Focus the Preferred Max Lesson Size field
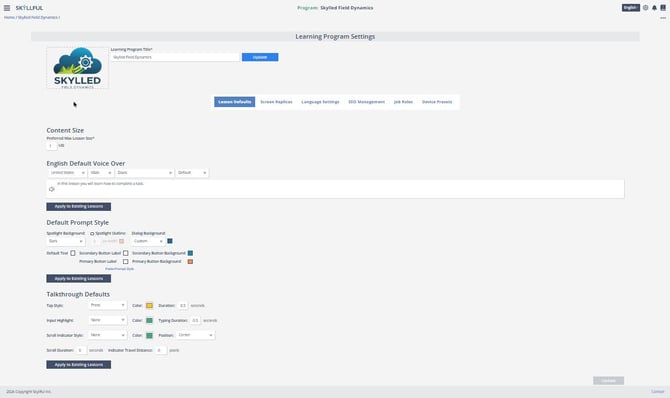670x398 pixels. (52, 146)
